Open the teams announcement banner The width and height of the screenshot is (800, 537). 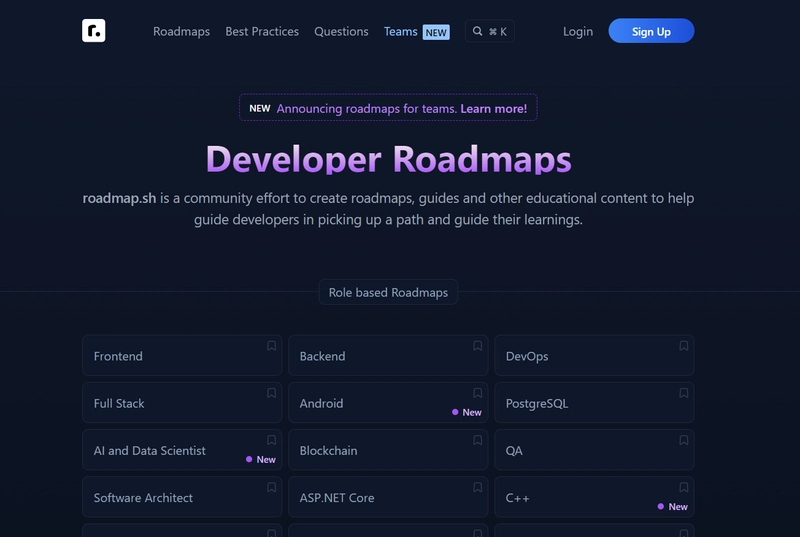tap(388, 108)
